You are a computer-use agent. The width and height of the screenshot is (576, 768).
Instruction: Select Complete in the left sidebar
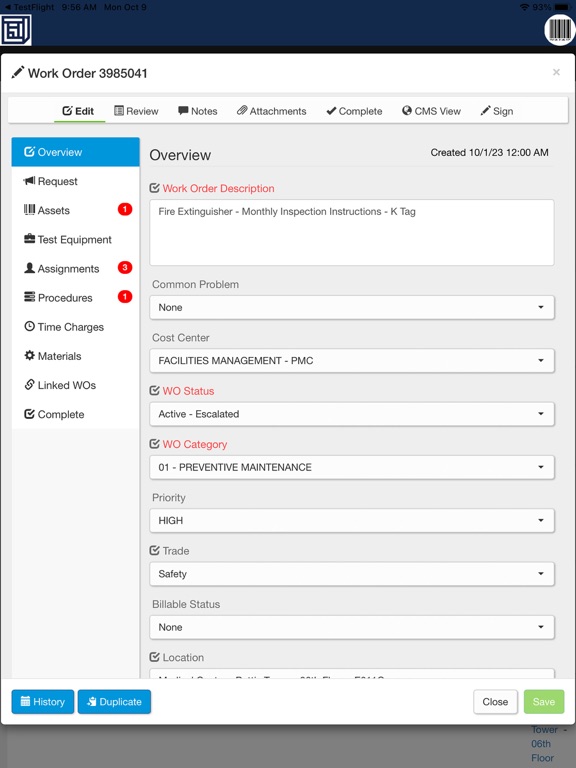[75, 414]
